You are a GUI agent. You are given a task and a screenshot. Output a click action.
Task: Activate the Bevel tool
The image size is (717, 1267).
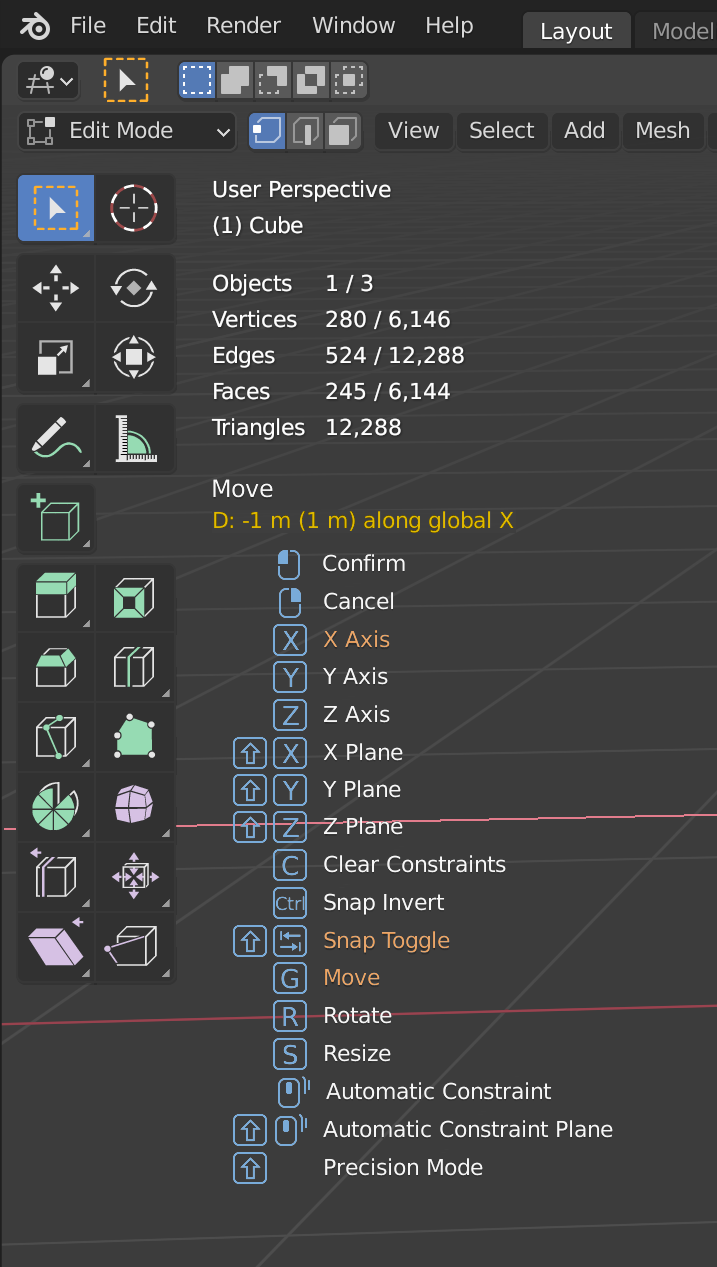[56, 667]
